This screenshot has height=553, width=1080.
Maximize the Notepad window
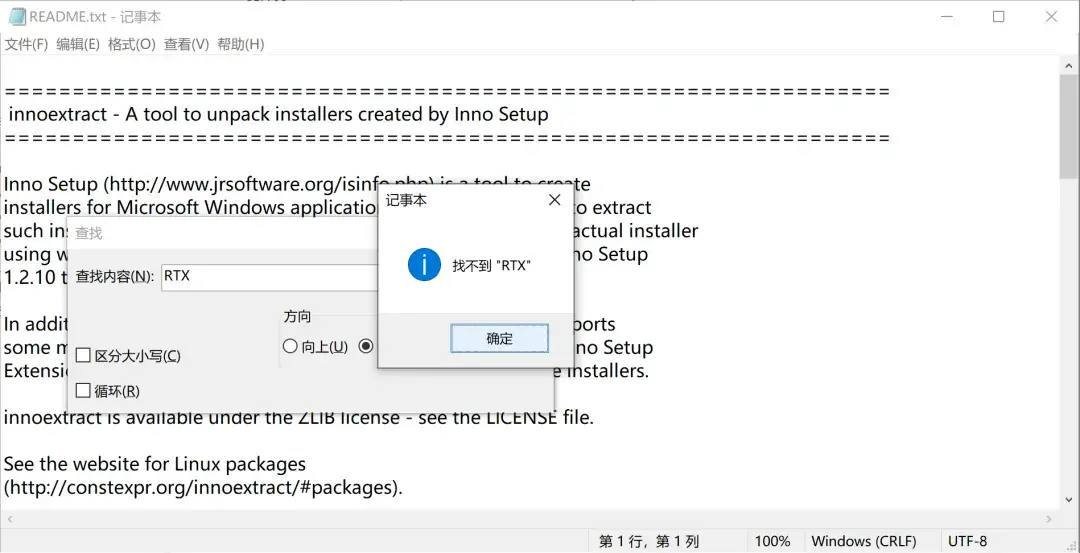(x=998, y=17)
